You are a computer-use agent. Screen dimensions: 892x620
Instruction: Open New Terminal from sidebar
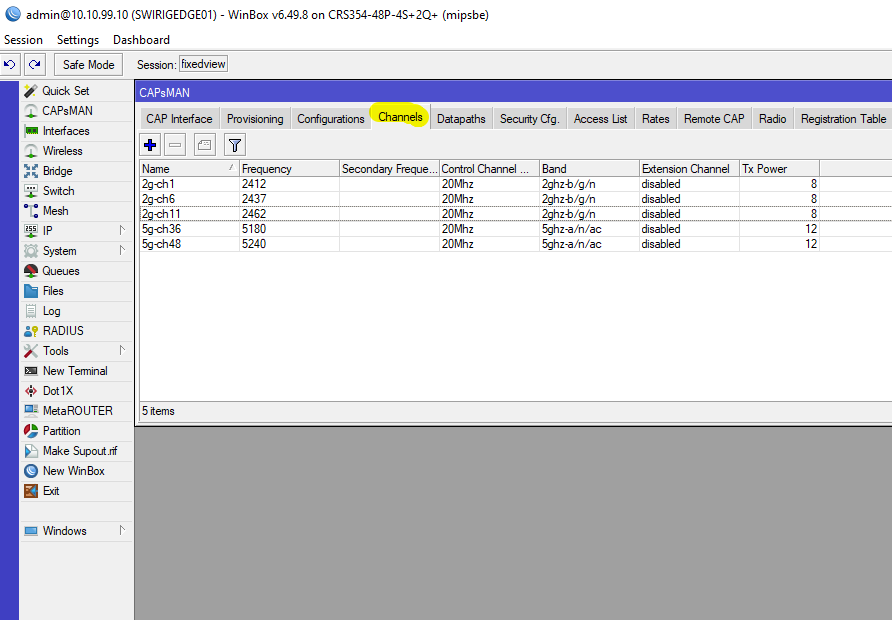click(75, 371)
